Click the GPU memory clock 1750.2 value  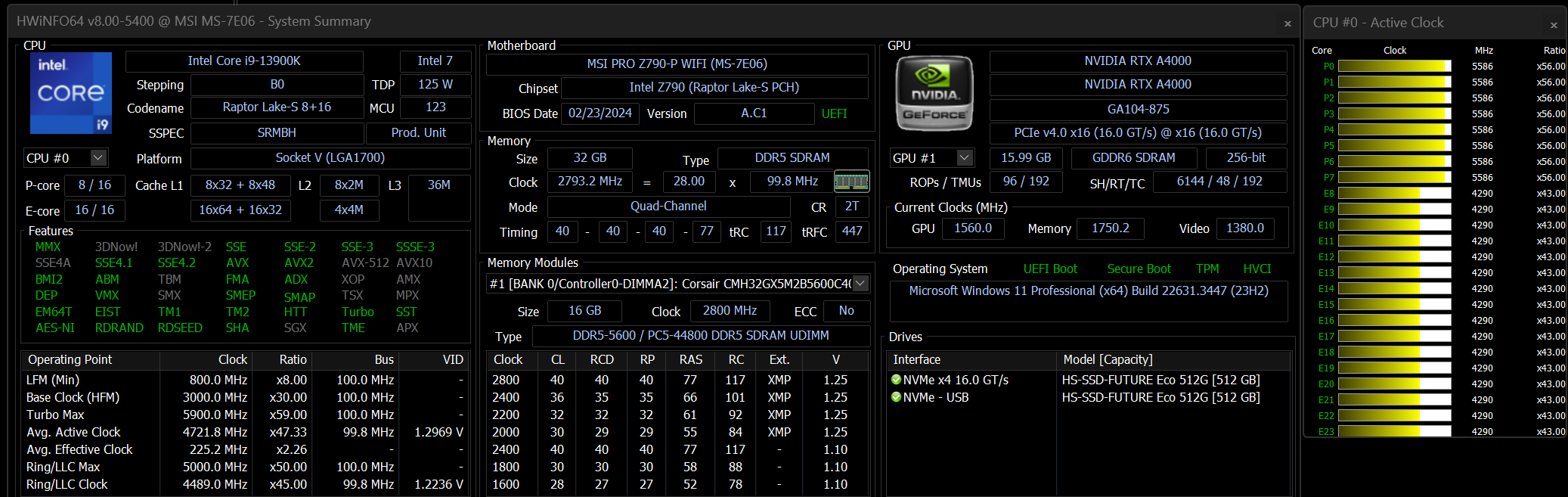(x=1111, y=228)
